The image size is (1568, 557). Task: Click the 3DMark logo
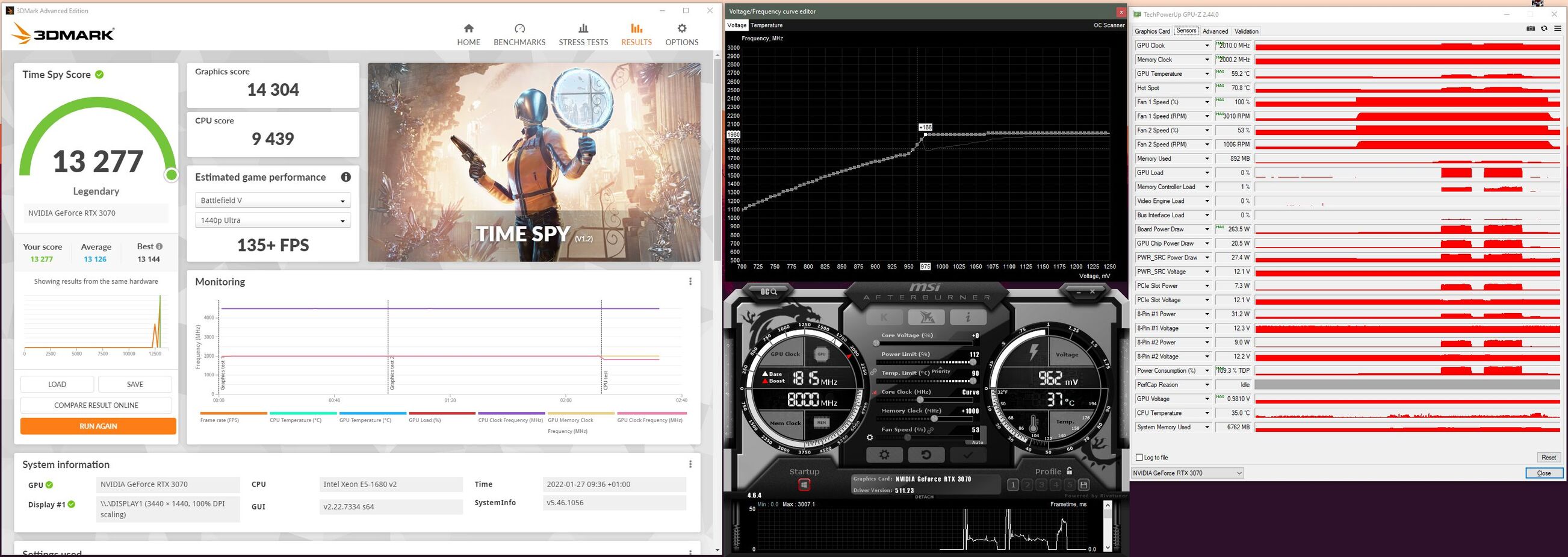tap(63, 34)
